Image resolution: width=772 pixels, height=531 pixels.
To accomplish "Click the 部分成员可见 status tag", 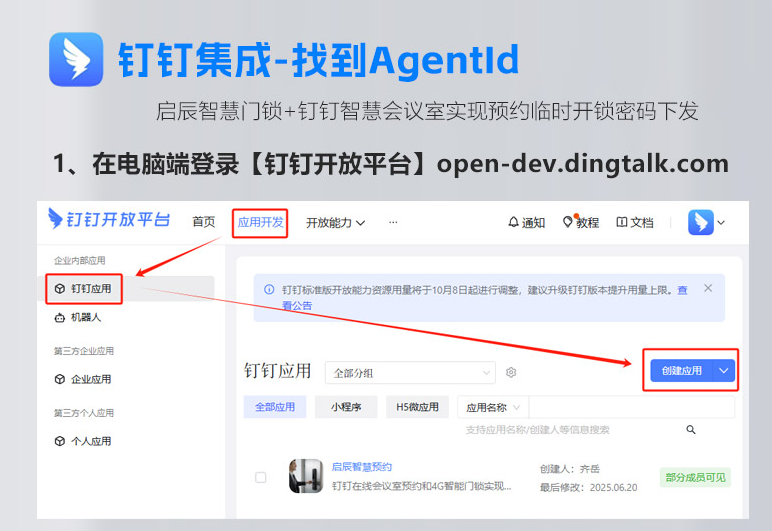I will click(x=695, y=477).
